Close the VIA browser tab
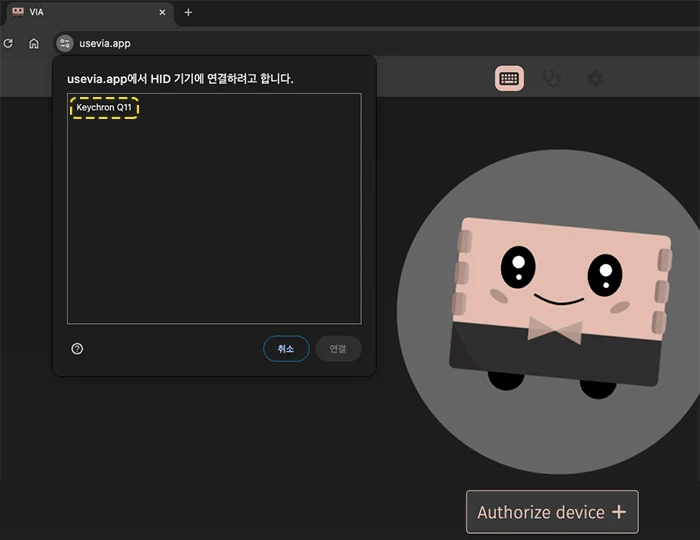Screen dimensions: 700x540 (162, 12)
